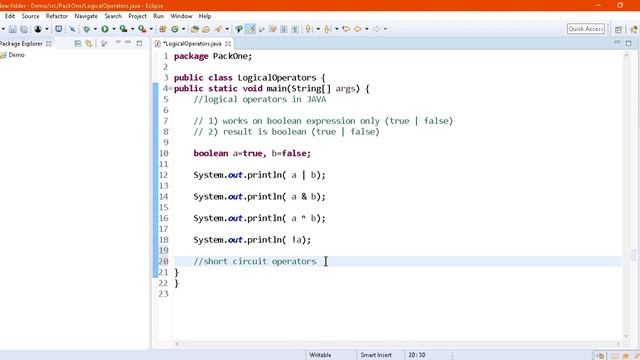Click the Open Task folder icon
640x360 pixels.
pyautogui.click(x=206, y=29)
